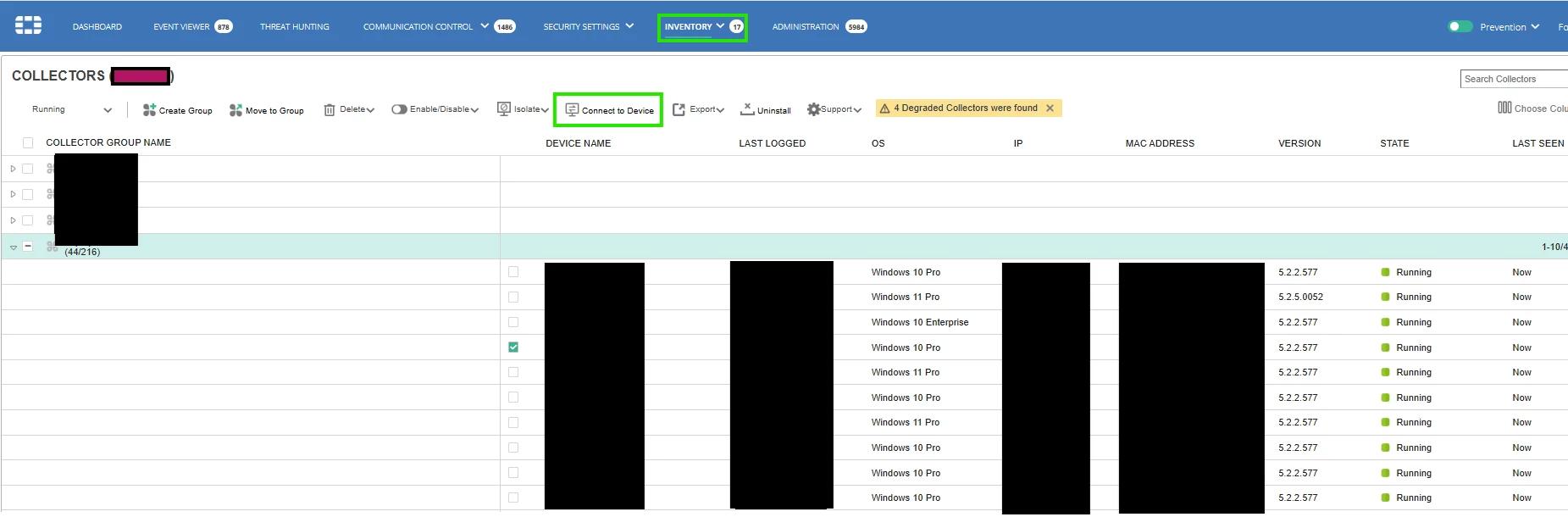Go to Administration tab
The width and height of the screenshot is (1568, 517).
(x=806, y=27)
